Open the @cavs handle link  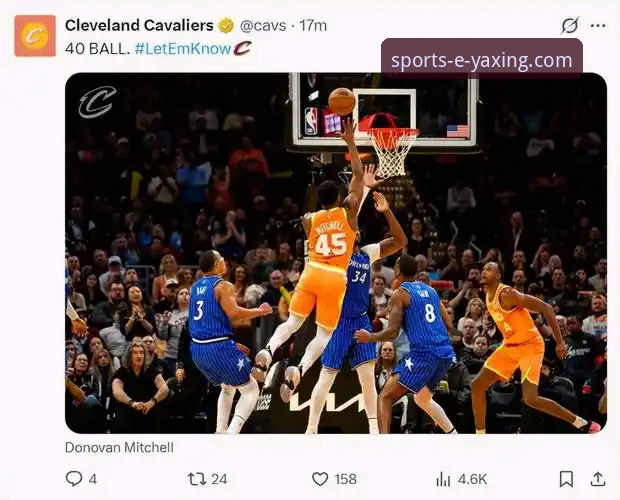(x=265, y=25)
